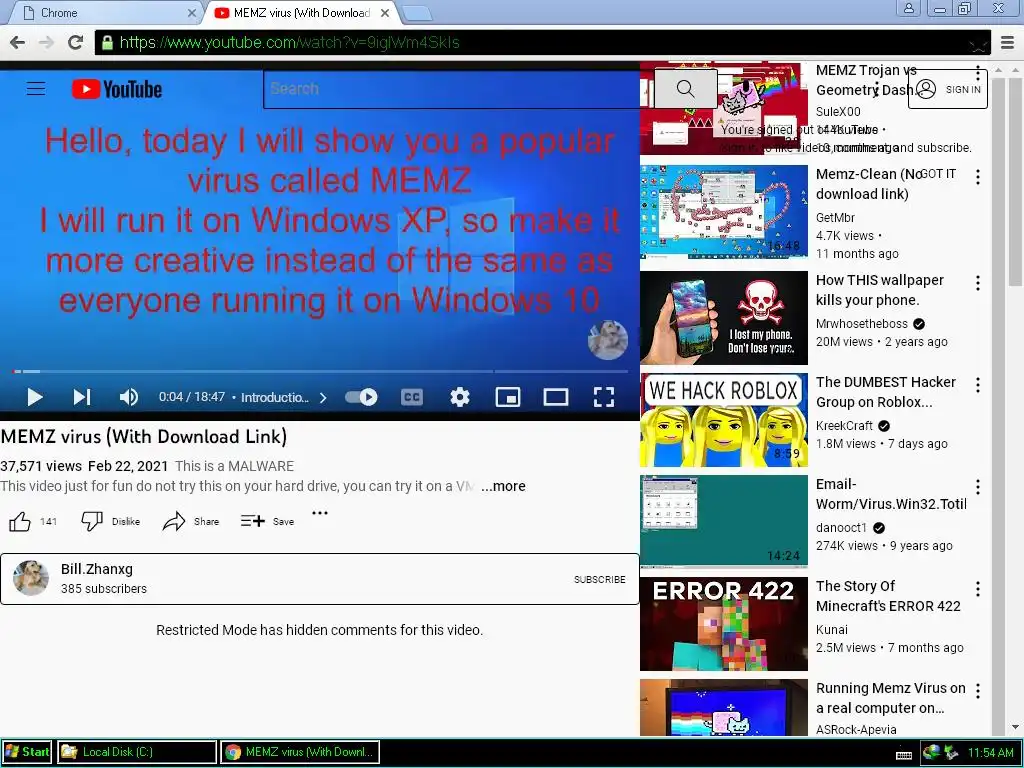Open WE HACK ROBLOX thumbnail

(x=724, y=420)
